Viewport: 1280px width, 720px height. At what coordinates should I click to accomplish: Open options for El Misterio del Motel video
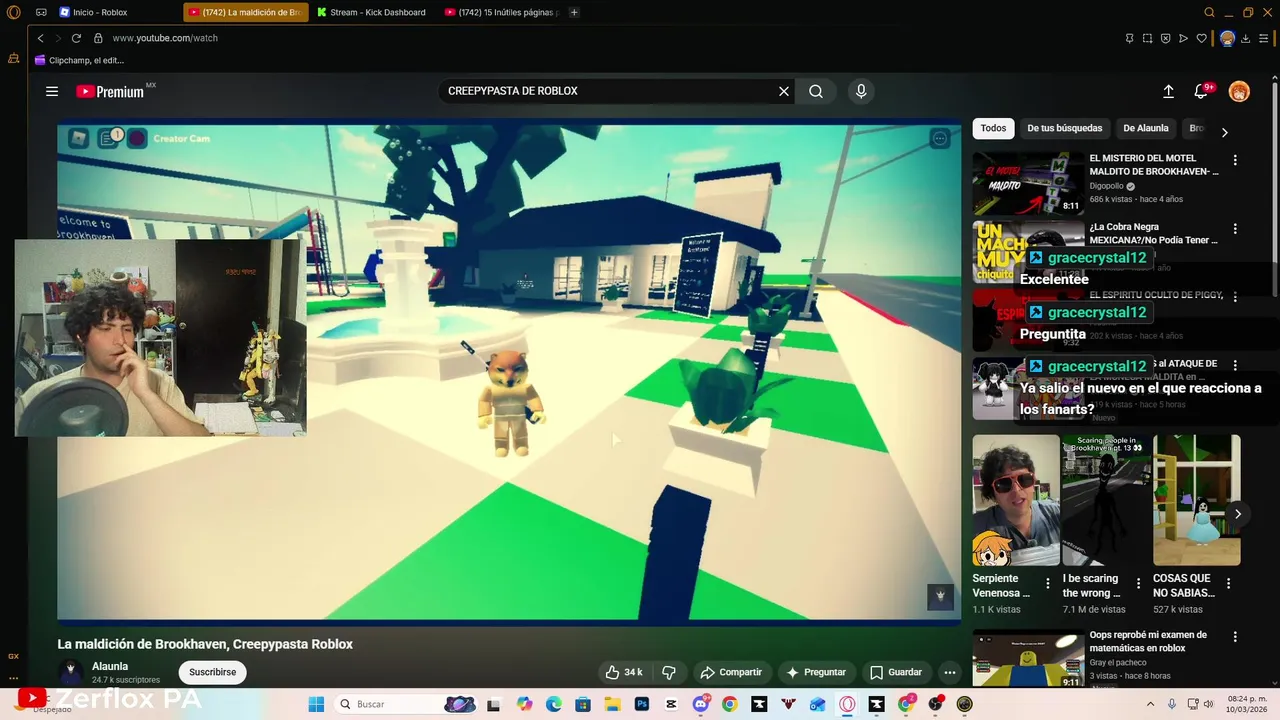[1235, 160]
